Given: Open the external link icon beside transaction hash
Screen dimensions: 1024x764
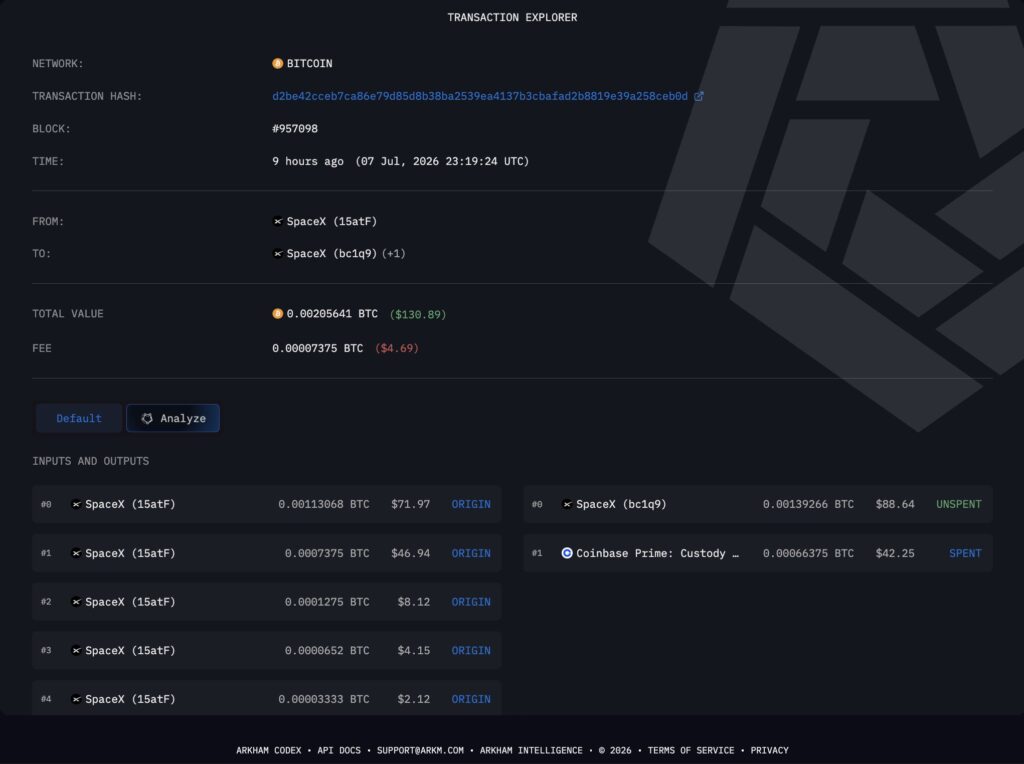Looking at the screenshot, I should [x=699, y=96].
